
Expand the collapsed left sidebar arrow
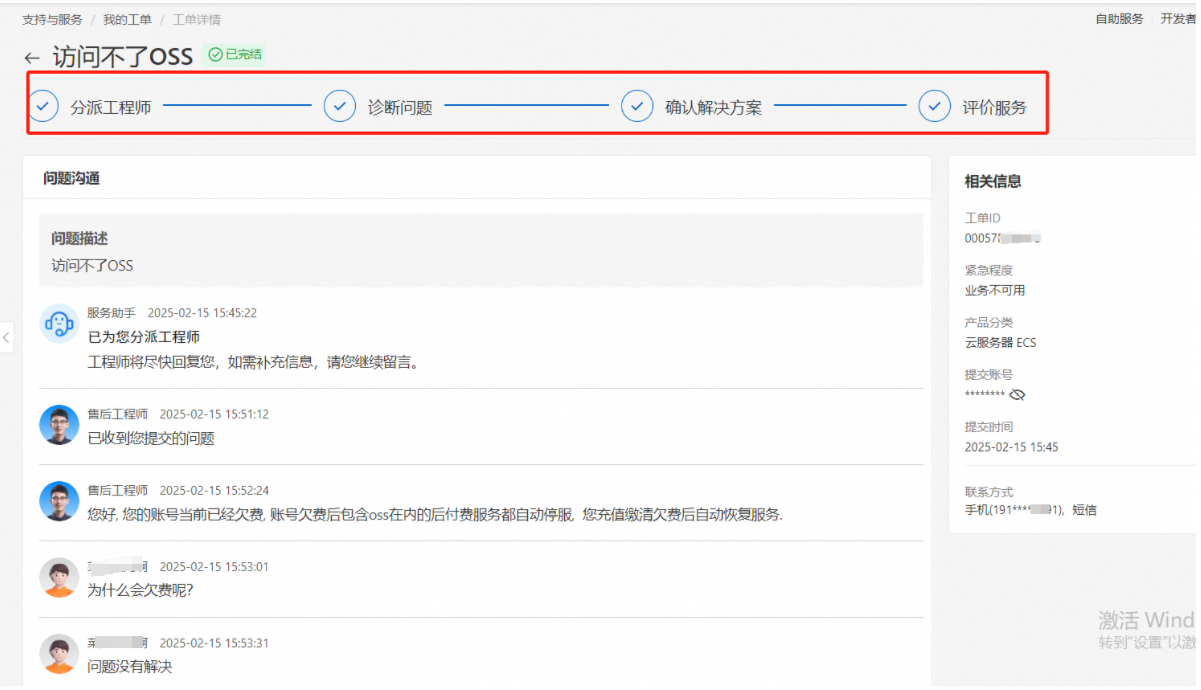tap(6, 338)
